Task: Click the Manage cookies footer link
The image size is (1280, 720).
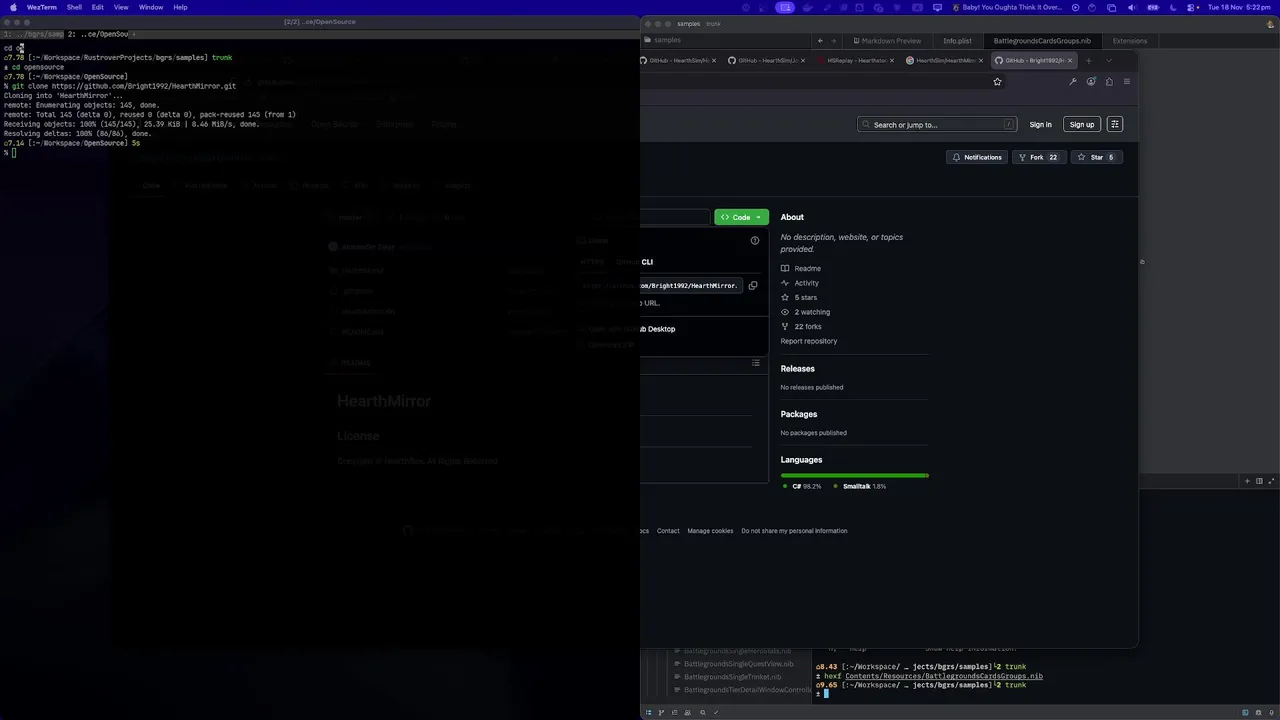Action: tap(710, 531)
